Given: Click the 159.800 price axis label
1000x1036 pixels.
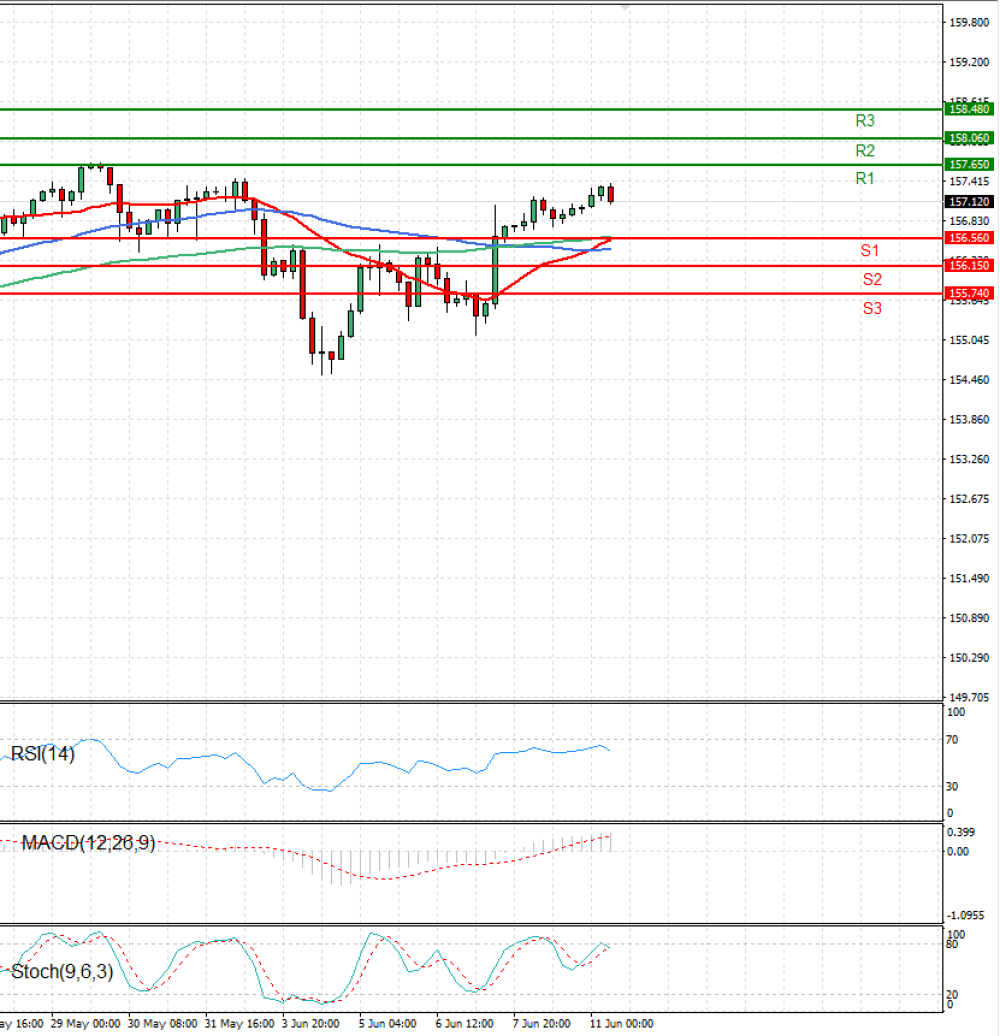Looking at the screenshot, I should click(x=969, y=22).
